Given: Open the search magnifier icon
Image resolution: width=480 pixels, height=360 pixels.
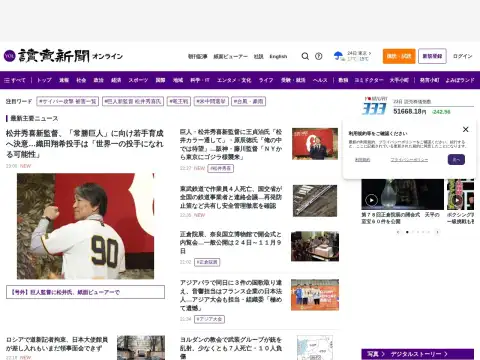Looking at the screenshot, I should coord(305,56).
